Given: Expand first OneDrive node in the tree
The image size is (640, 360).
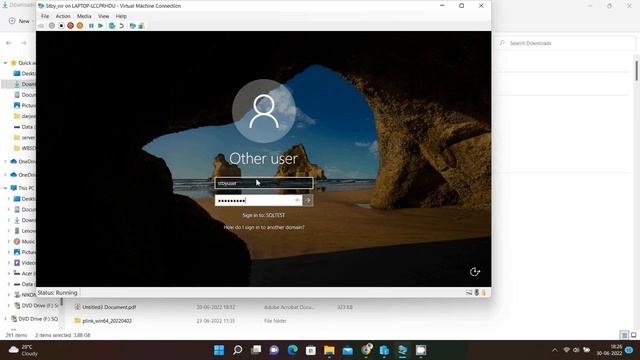Looking at the screenshot, I should [5, 162].
